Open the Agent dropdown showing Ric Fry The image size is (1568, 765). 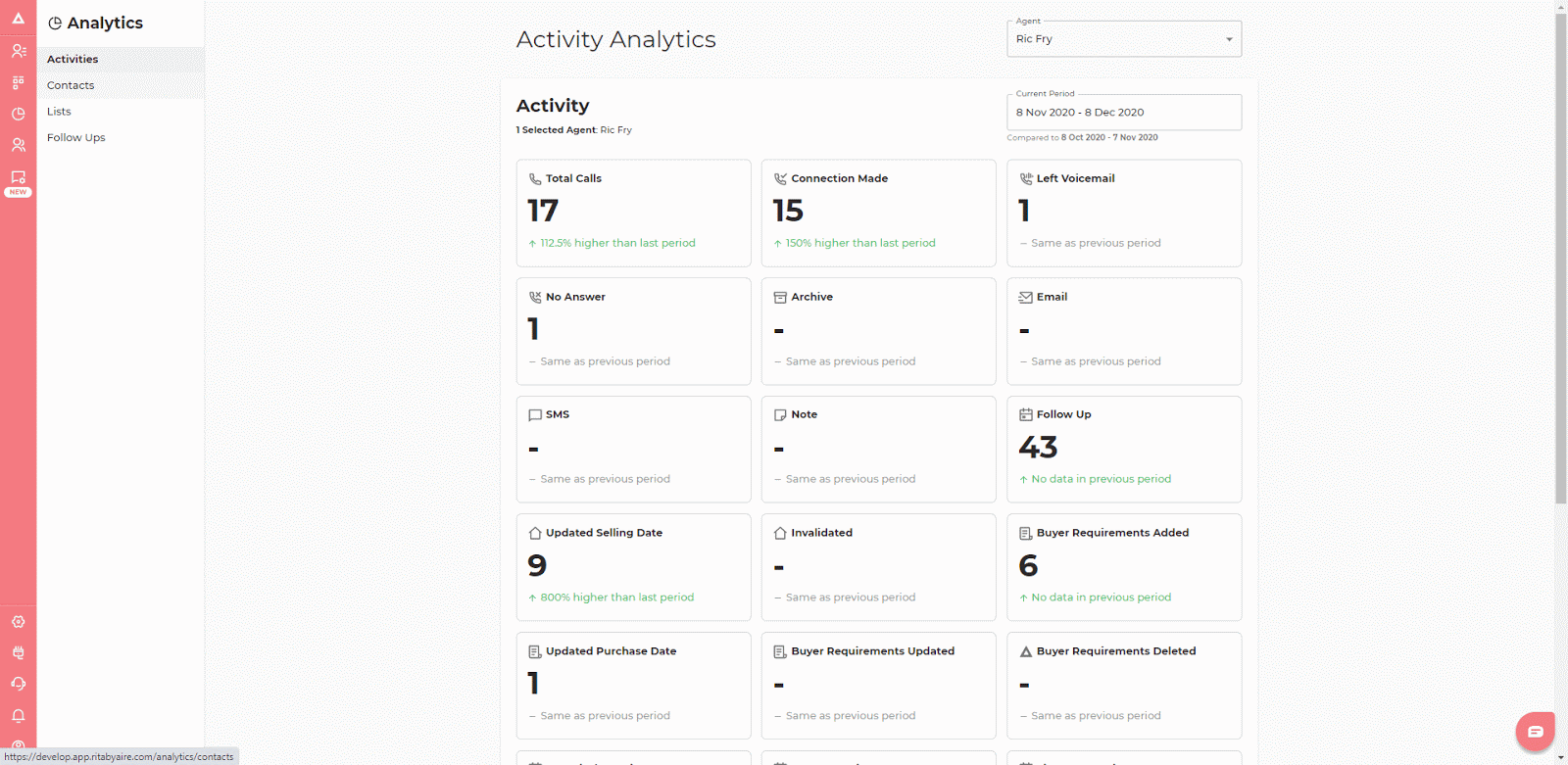pos(1124,39)
